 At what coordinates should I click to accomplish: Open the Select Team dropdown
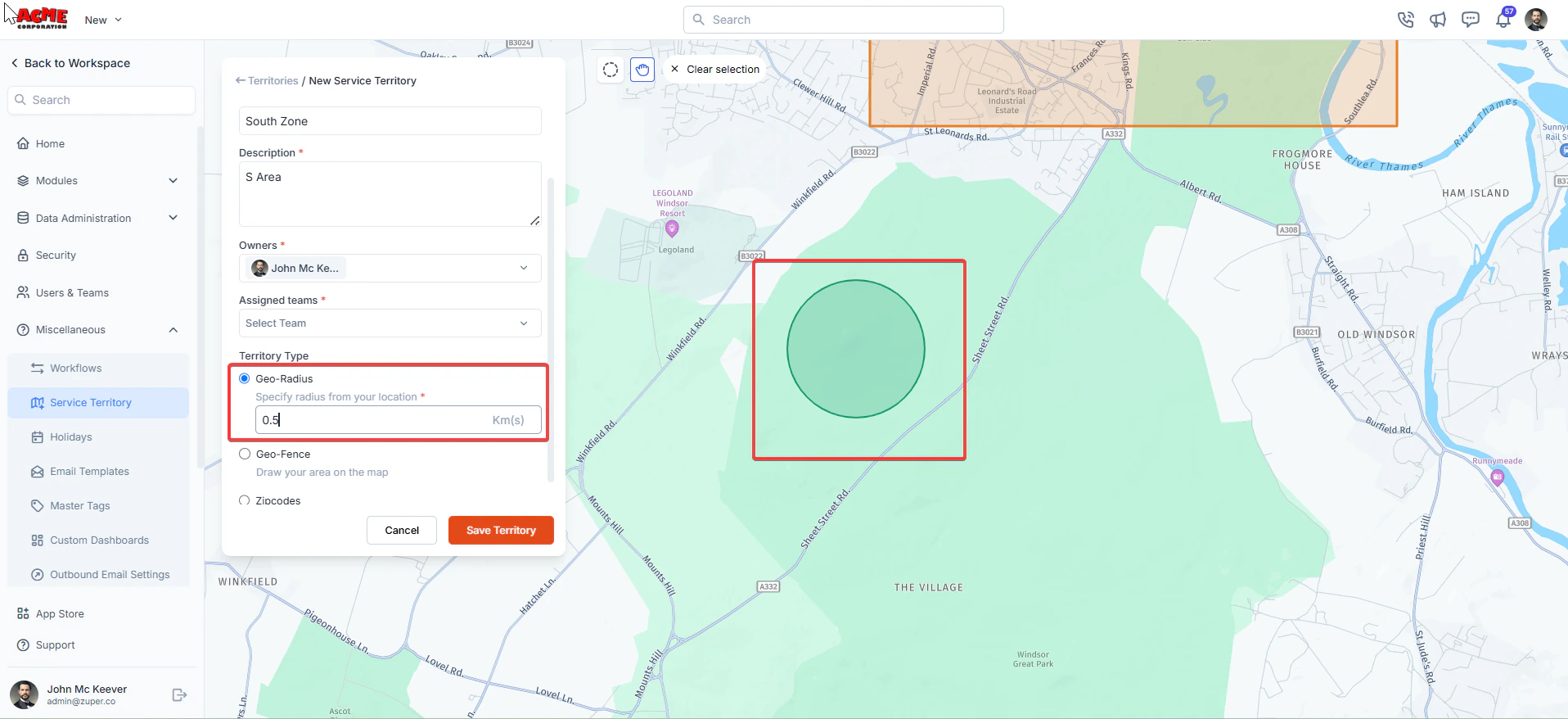pos(390,323)
